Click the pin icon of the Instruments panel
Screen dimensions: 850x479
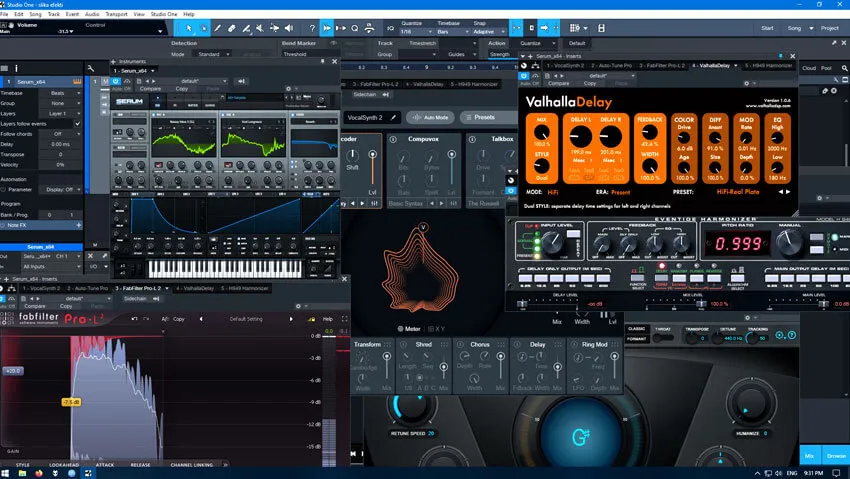(323, 62)
